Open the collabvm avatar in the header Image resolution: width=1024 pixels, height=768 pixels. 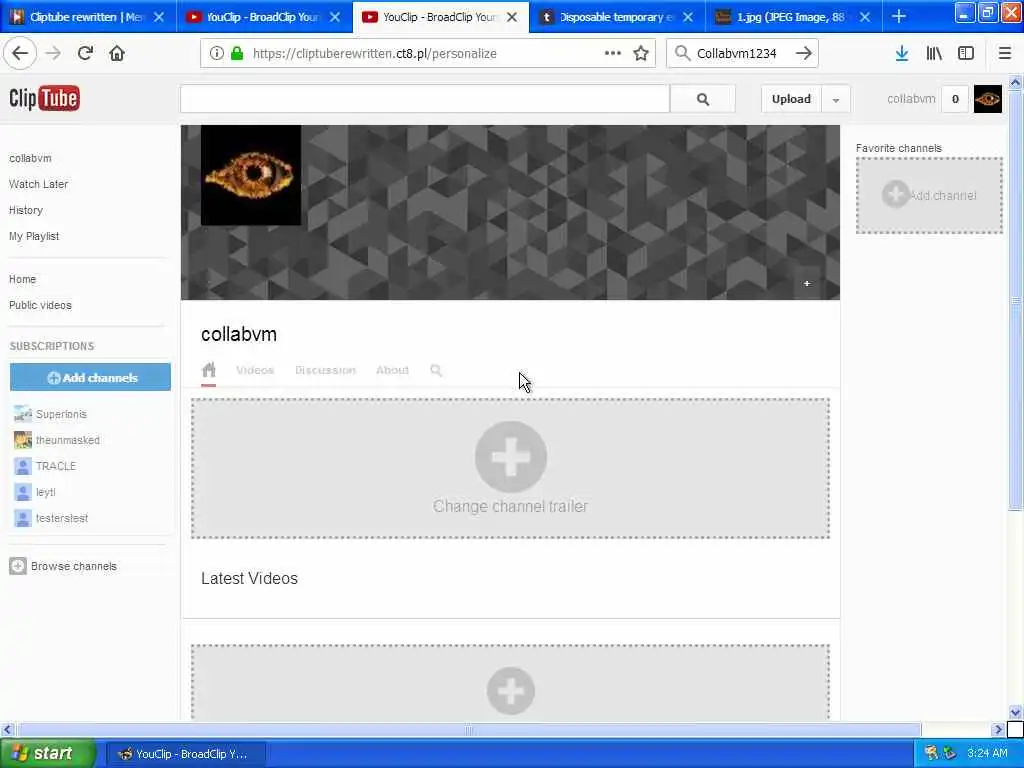click(987, 99)
